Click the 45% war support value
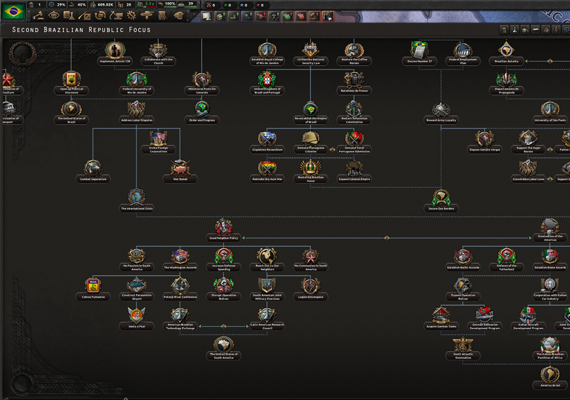 pos(78,5)
